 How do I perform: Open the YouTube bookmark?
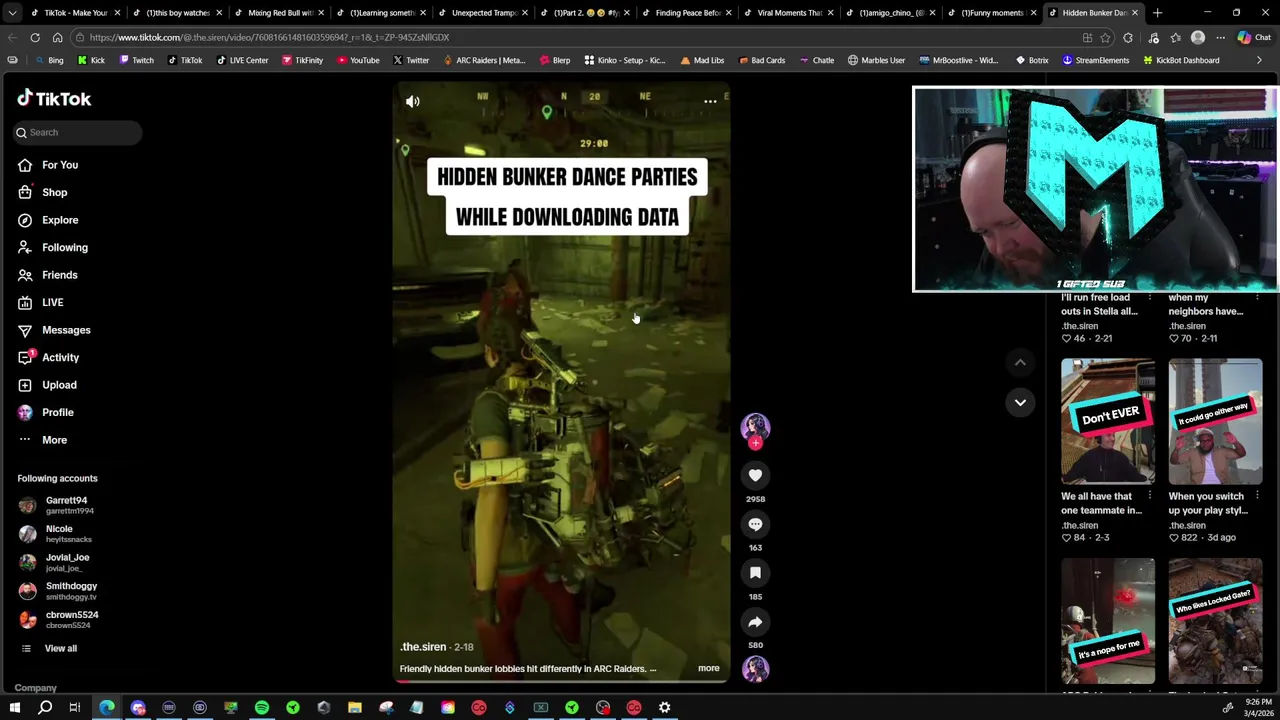[358, 60]
